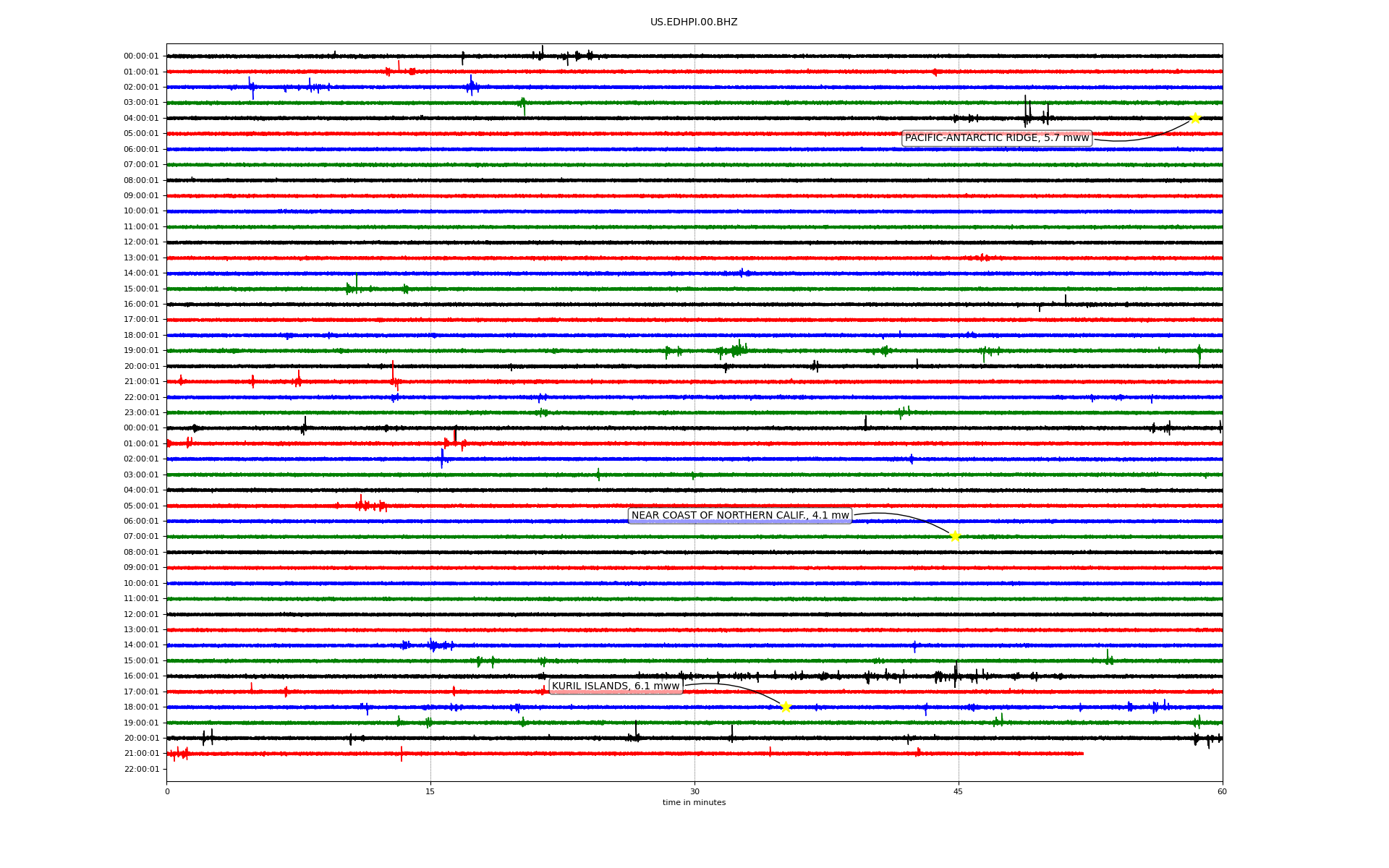Click the 07:00:01 label of the Northern Calif. star trace

coord(141,537)
